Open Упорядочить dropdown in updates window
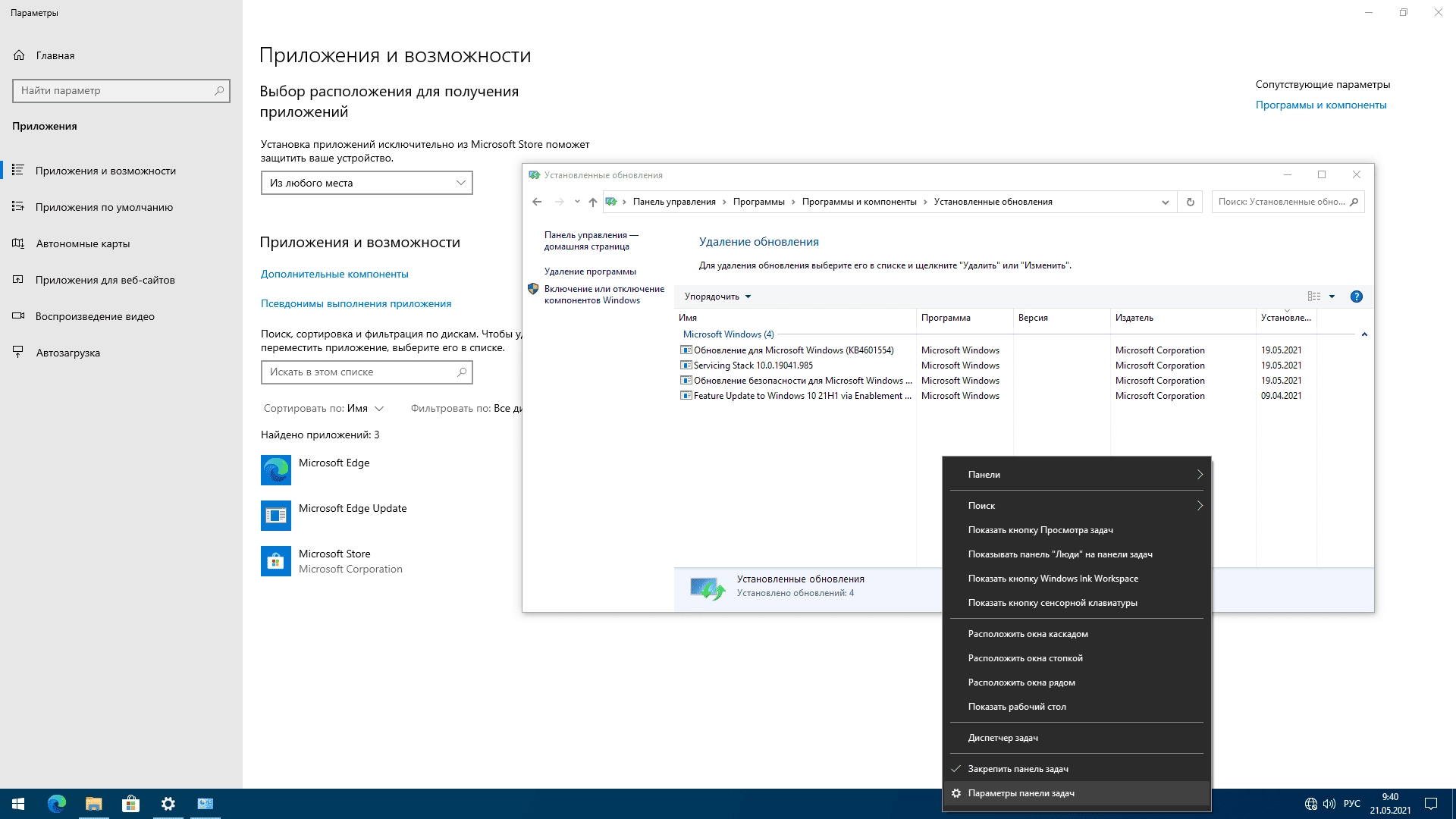 coord(717,297)
